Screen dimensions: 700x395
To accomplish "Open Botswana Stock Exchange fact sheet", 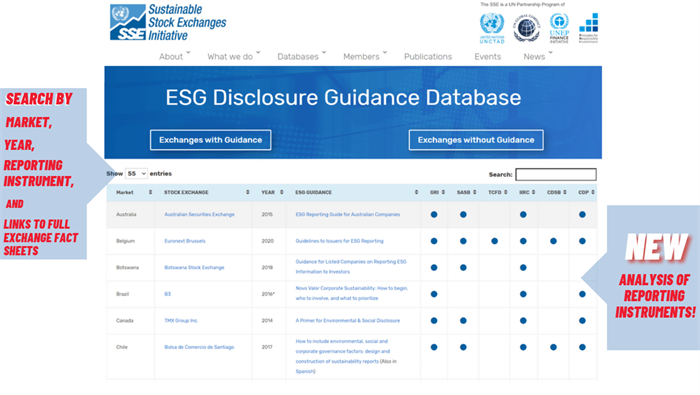I will (x=194, y=268).
